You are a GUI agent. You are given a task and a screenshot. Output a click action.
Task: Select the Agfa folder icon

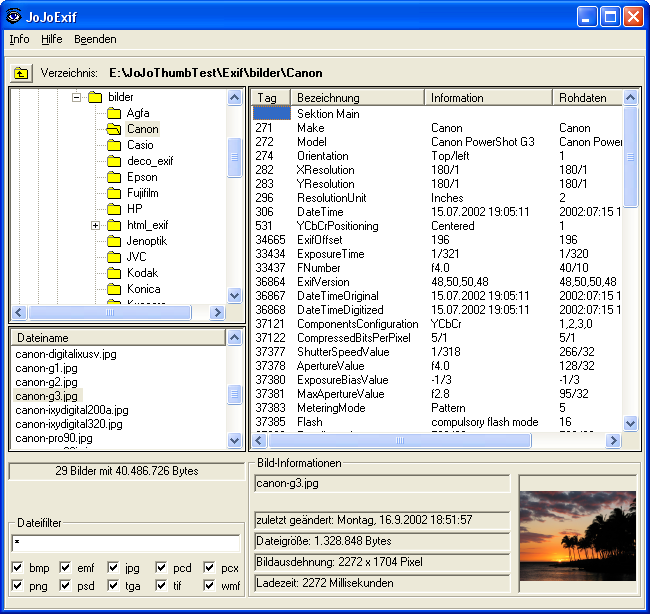point(114,113)
